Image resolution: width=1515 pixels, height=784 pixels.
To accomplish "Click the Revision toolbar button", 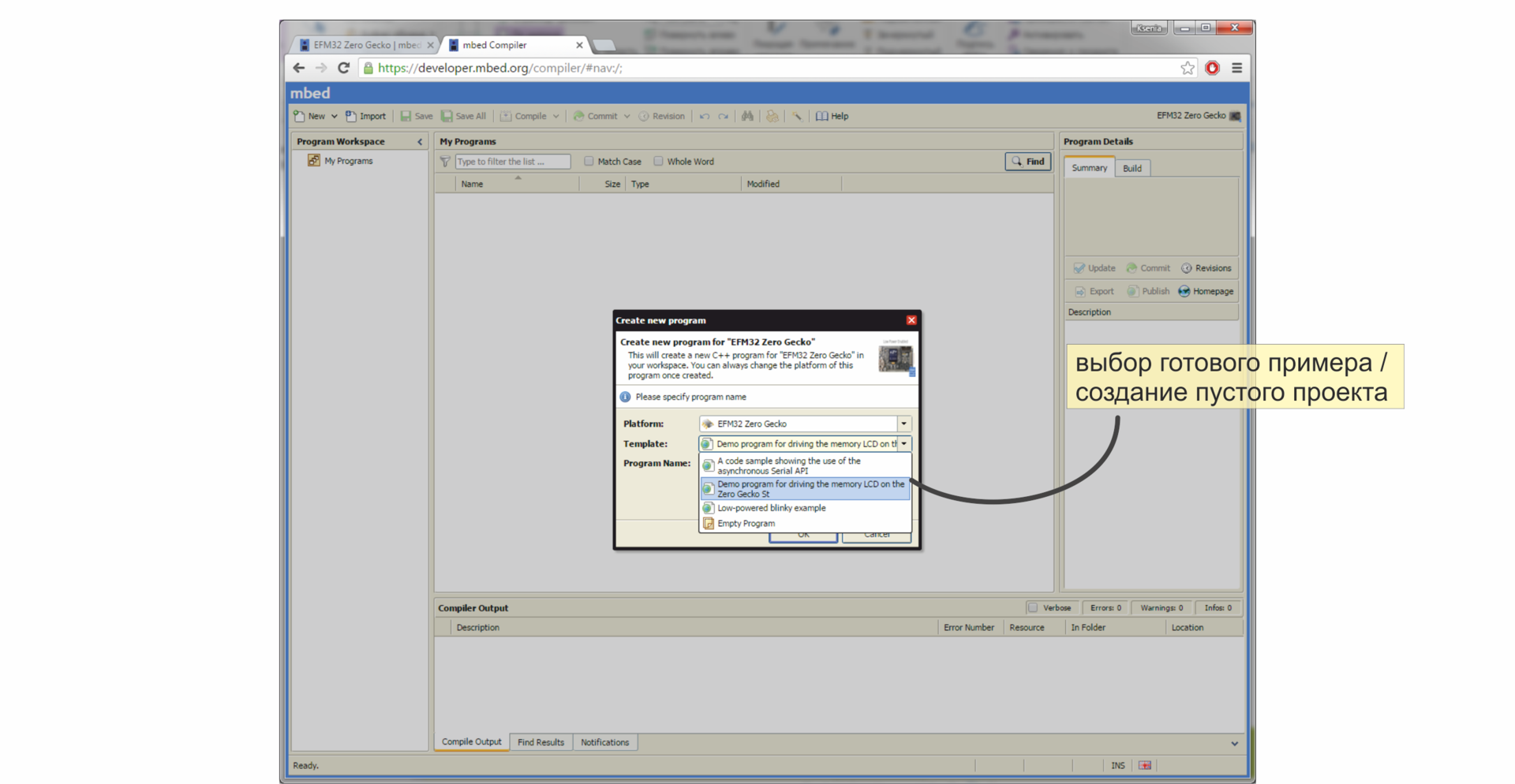I will 661,116.
